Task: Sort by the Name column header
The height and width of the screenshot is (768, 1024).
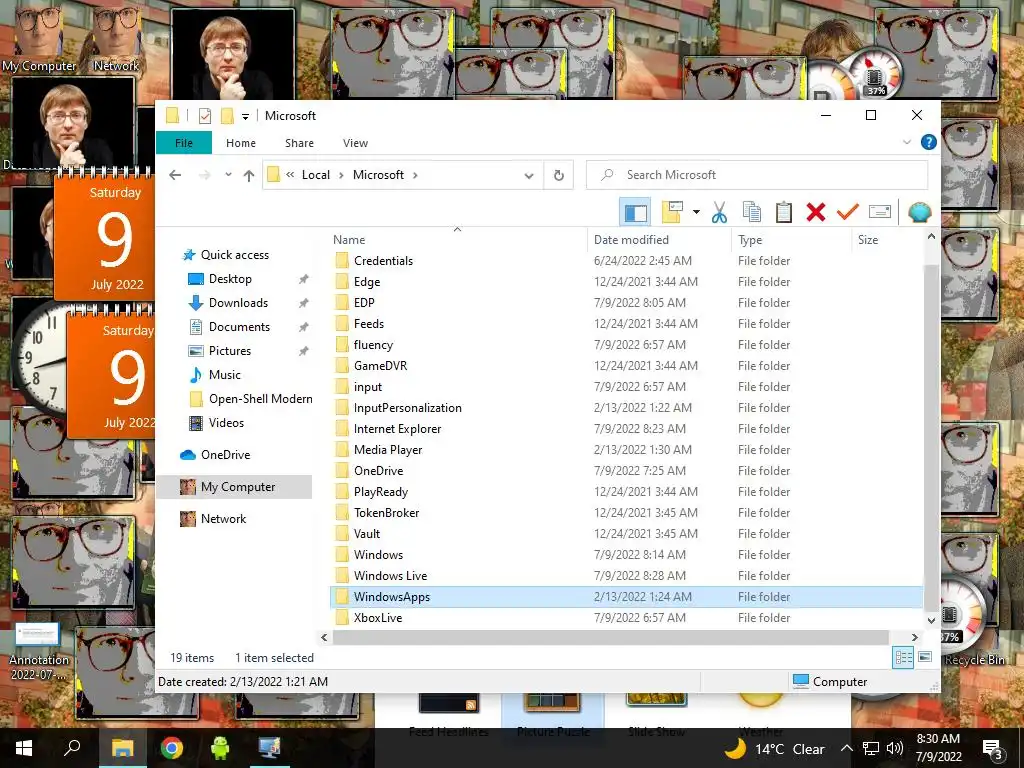Action: click(457, 240)
